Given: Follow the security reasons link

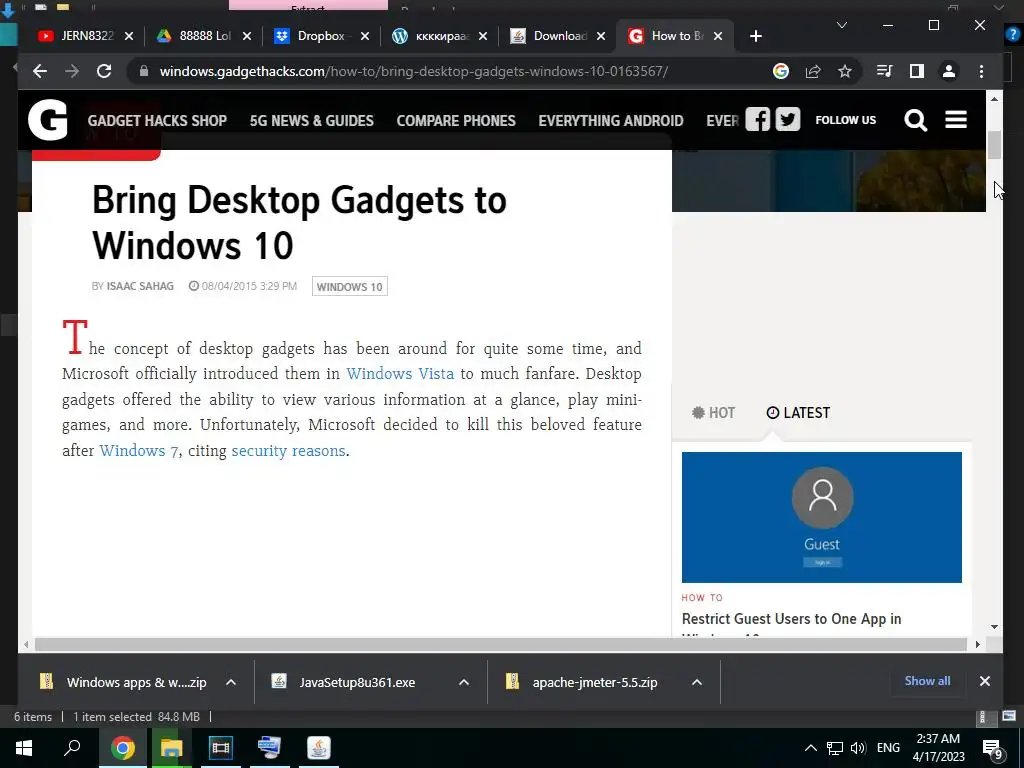Looking at the screenshot, I should pos(288,451).
